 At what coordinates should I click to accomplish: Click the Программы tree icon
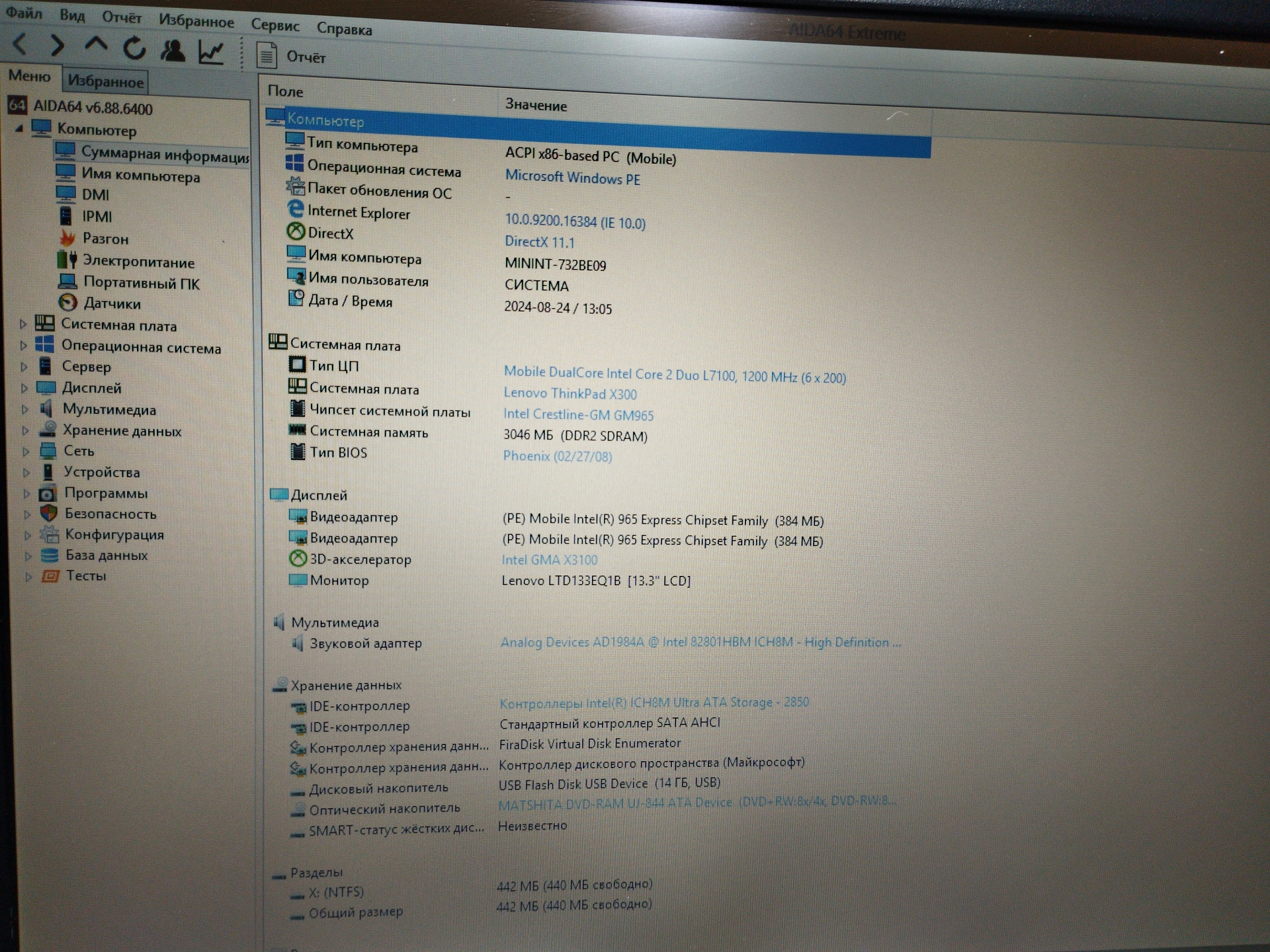[48, 494]
